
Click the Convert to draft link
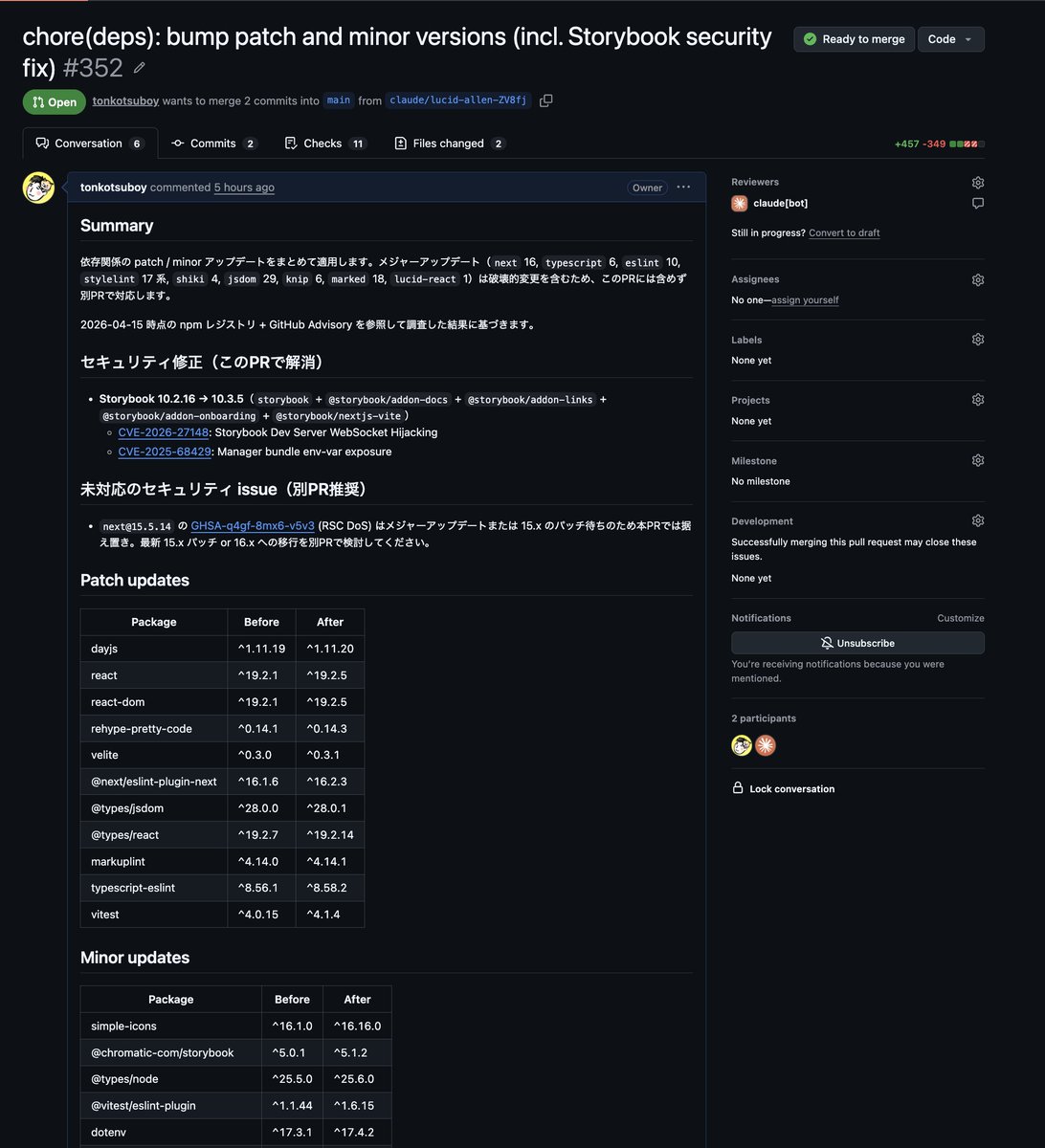click(844, 232)
